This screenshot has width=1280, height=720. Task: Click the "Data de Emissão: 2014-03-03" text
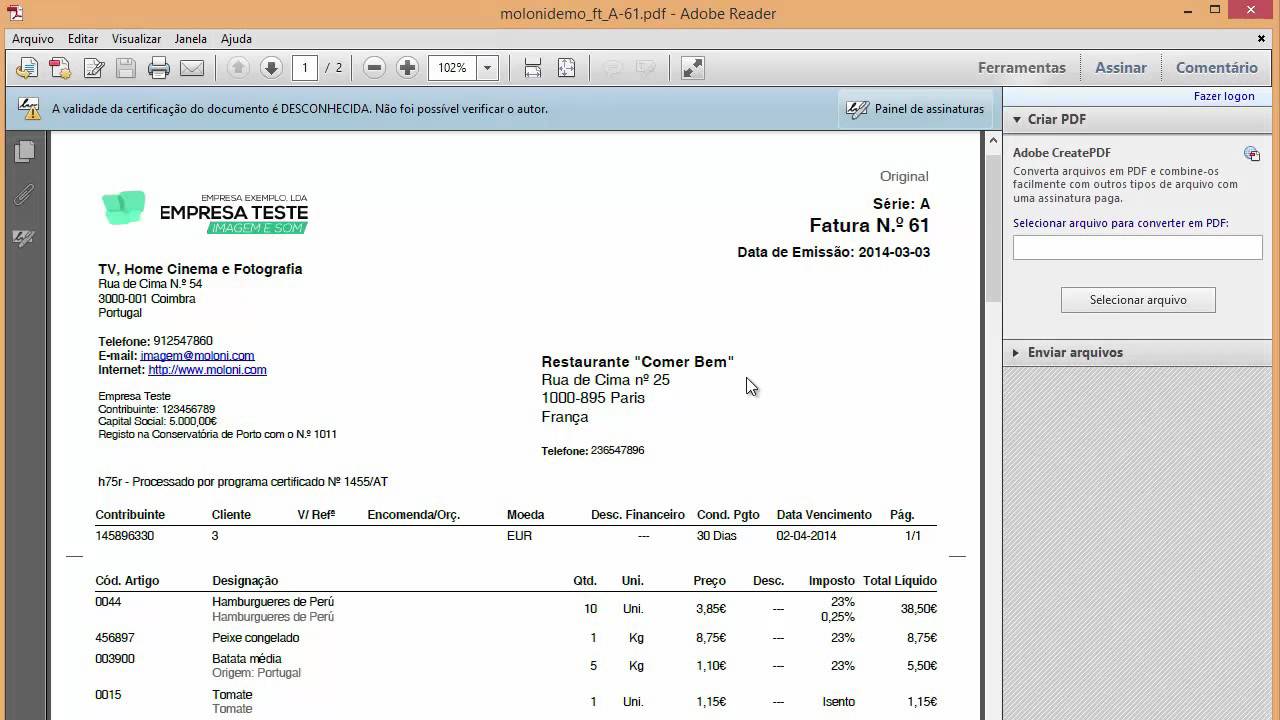(x=834, y=252)
